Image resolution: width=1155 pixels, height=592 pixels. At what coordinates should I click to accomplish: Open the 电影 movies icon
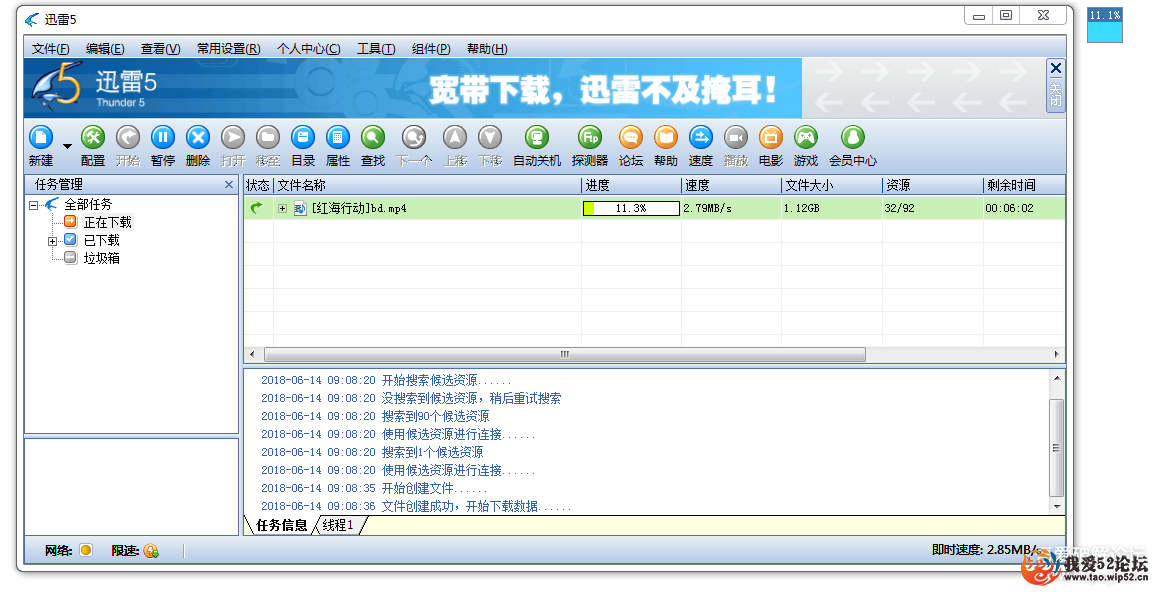tap(770, 138)
